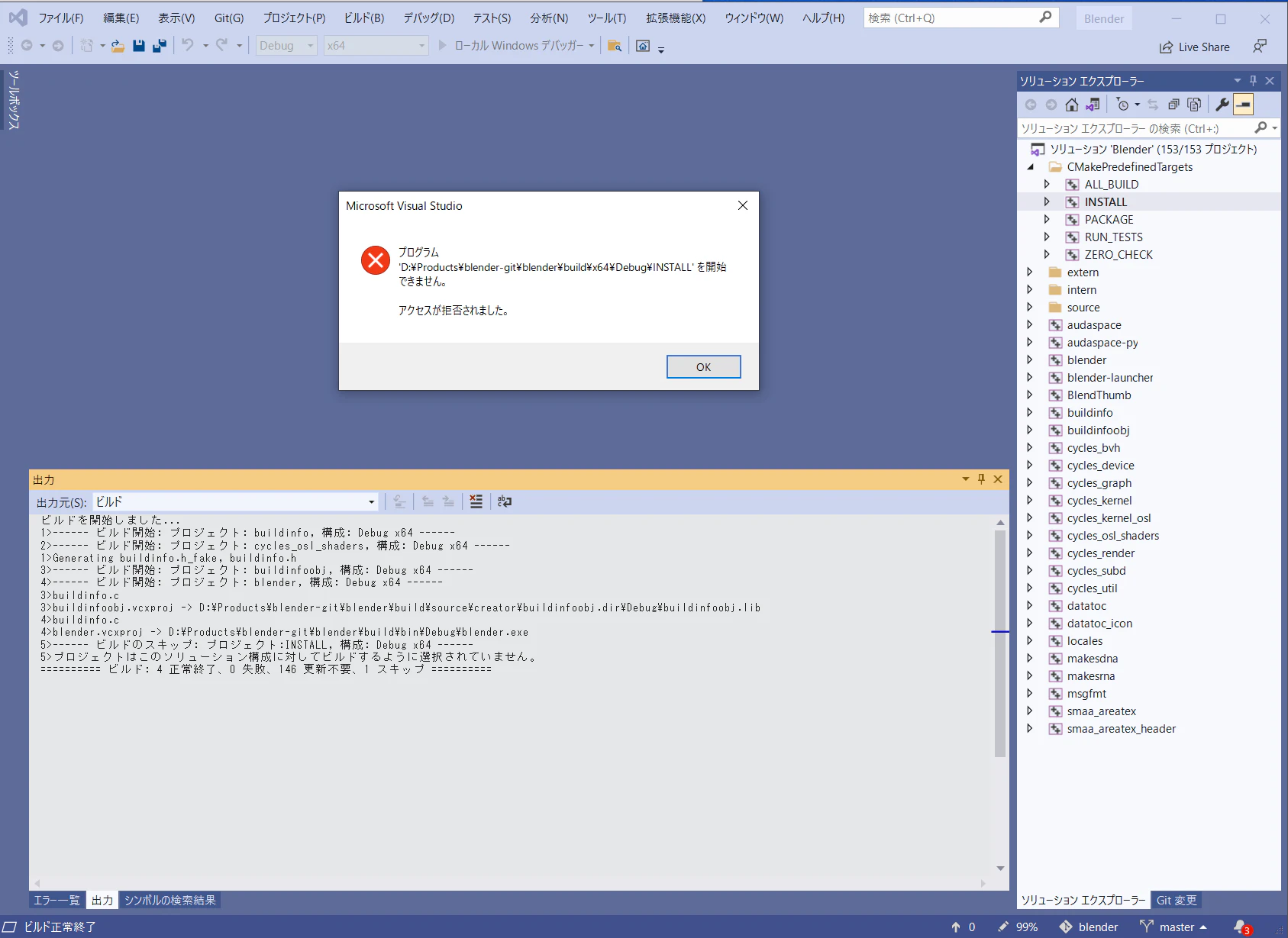Viewport: 1288px width, 938px height.
Task: Click the unpushed commits arrow indicator
Action: point(963,927)
